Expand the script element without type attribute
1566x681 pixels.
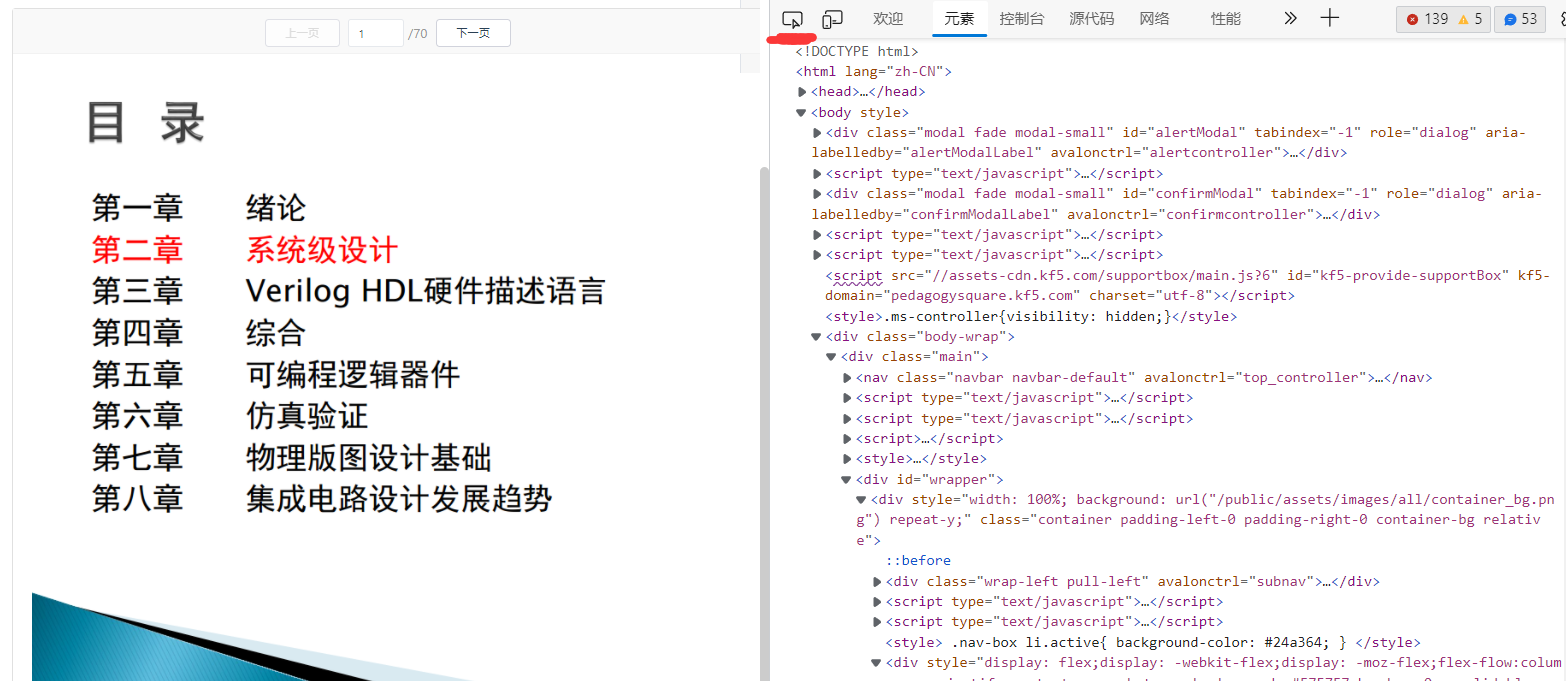pyautogui.click(x=847, y=439)
